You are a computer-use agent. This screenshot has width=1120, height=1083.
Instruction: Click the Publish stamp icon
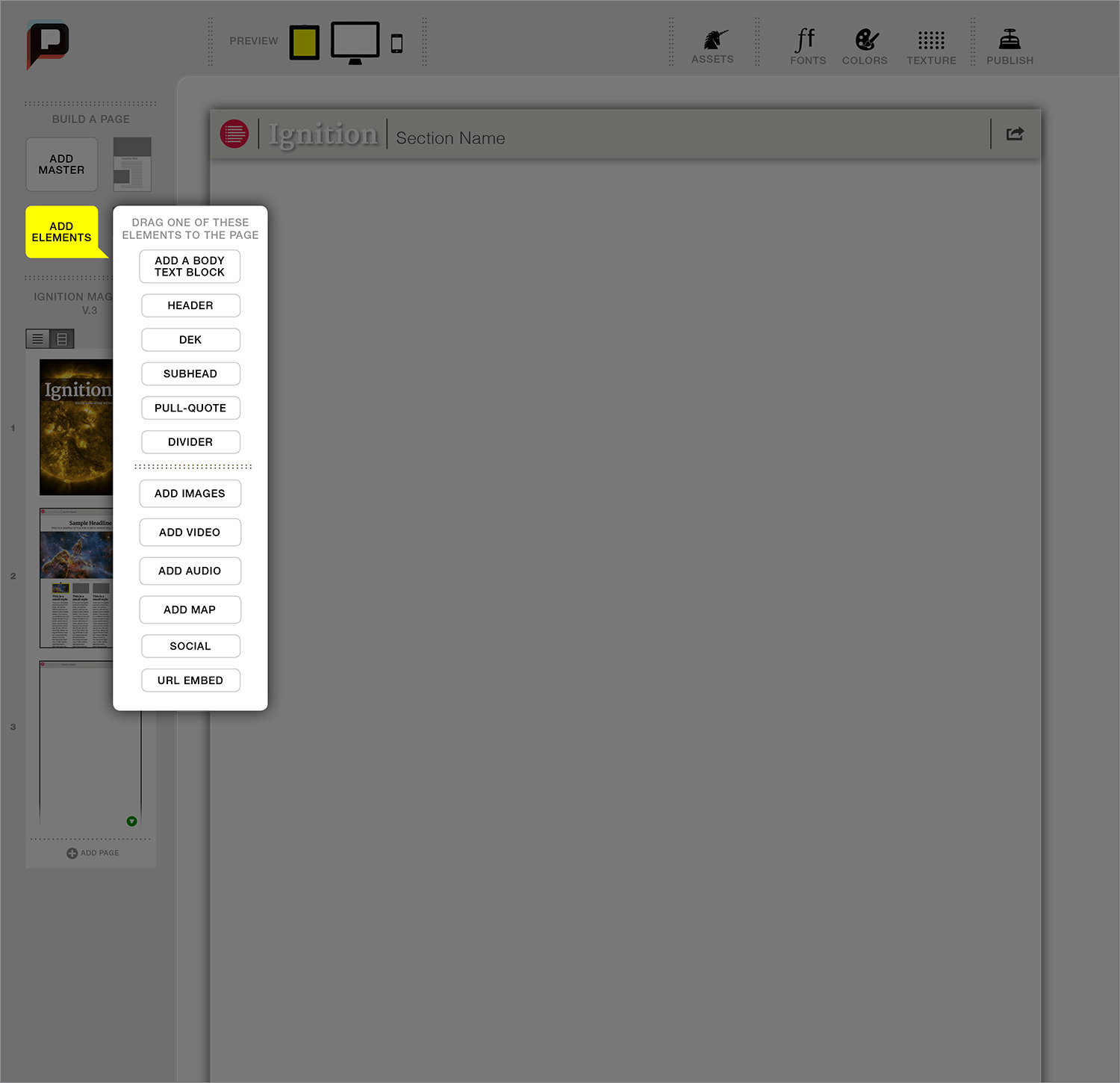pos(1009,39)
